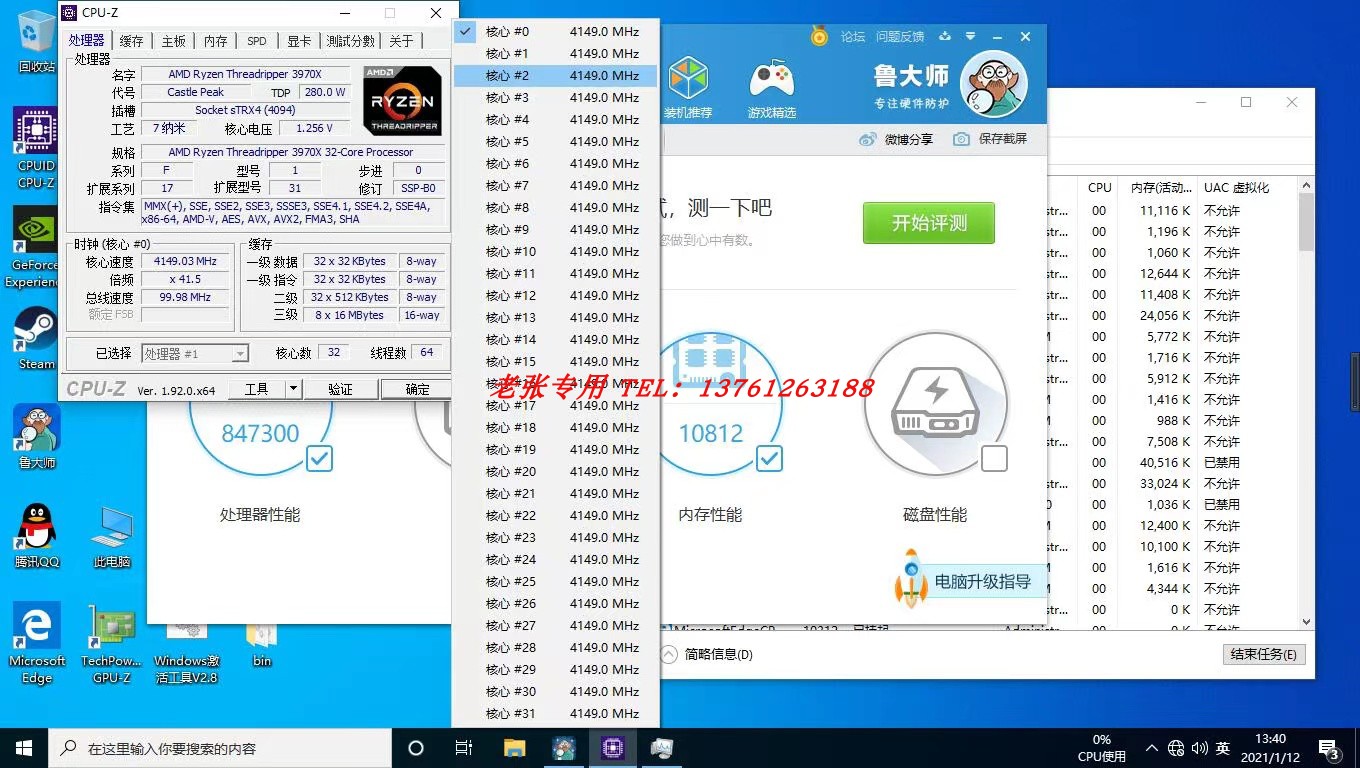Image resolution: width=1360 pixels, height=768 pixels.
Task: Open the 鲁大师 desktop icon
Action: (x=37, y=436)
